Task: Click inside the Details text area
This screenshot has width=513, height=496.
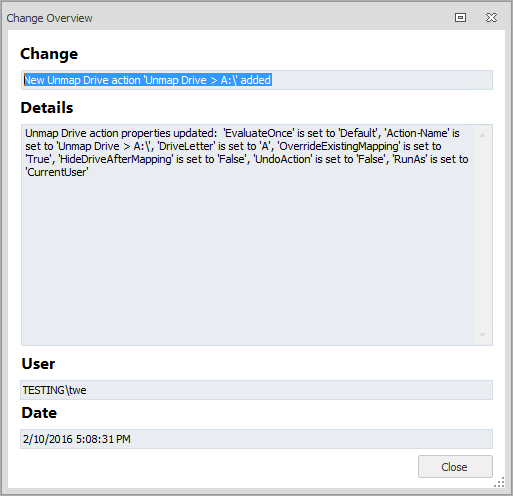Action: tap(247, 235)
